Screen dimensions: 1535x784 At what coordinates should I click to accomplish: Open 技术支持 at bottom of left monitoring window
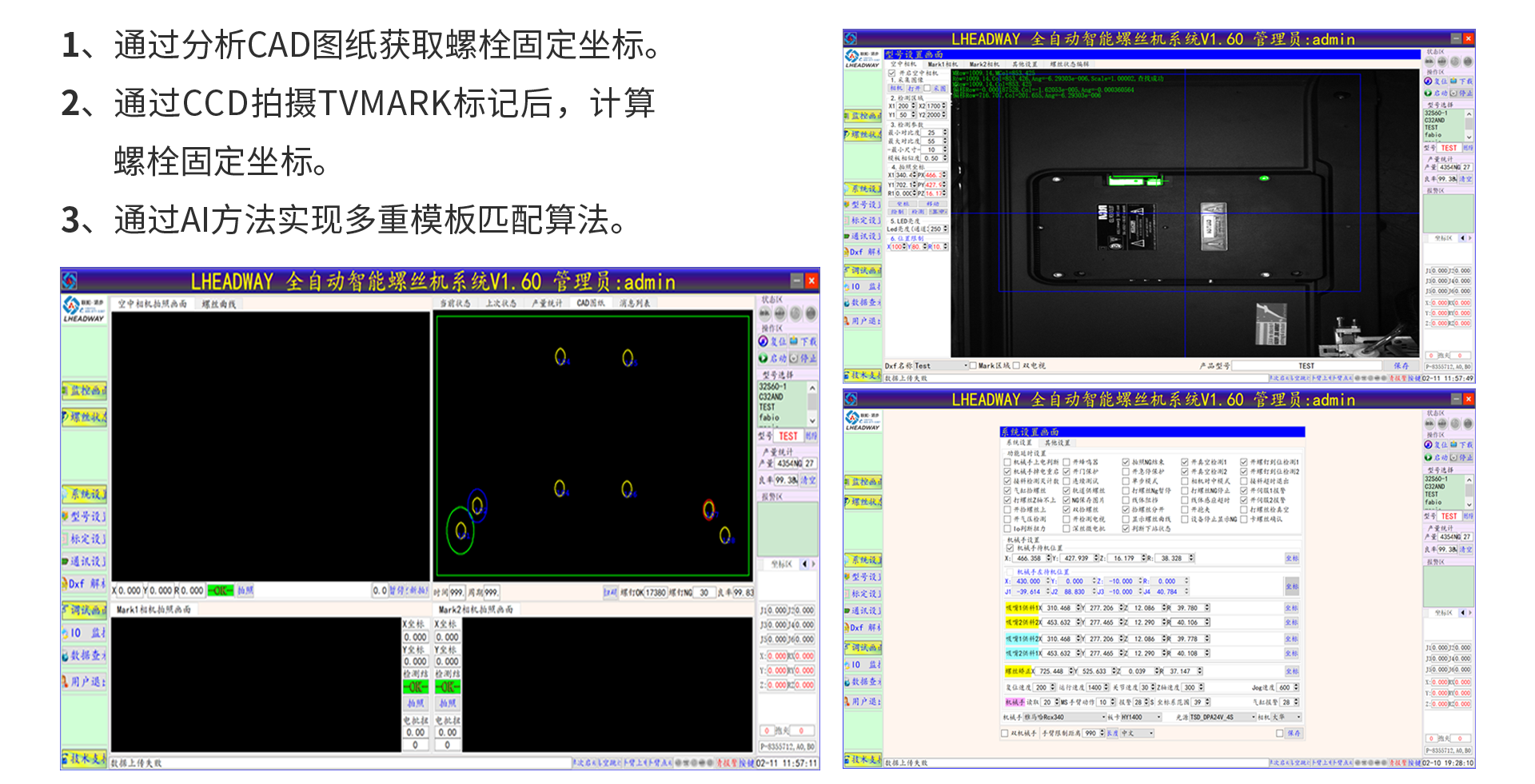pyautogui.click(x=84, y=758)
